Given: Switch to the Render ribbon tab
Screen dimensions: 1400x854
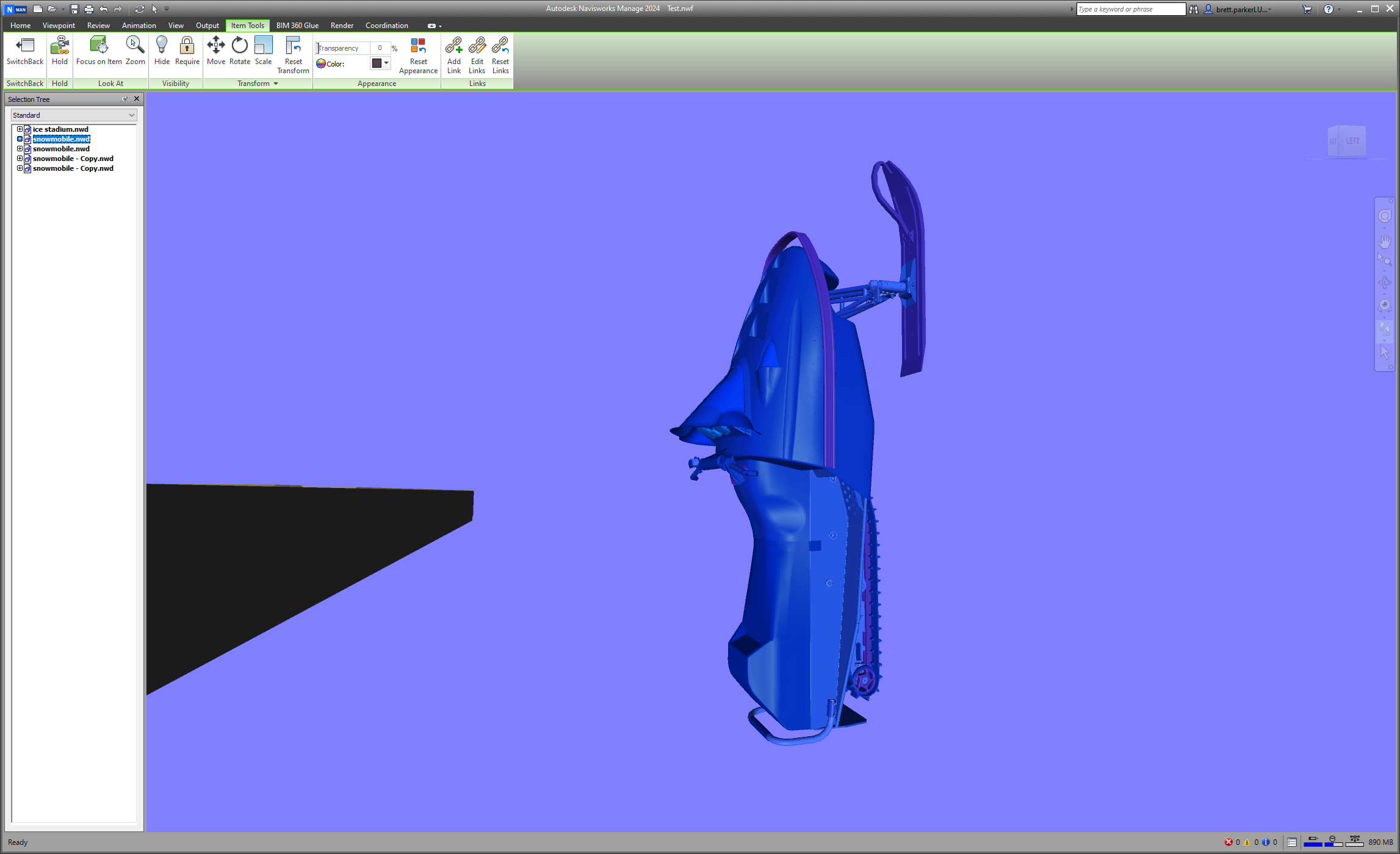Looking at the screenshot, I should tap(342, 25).
